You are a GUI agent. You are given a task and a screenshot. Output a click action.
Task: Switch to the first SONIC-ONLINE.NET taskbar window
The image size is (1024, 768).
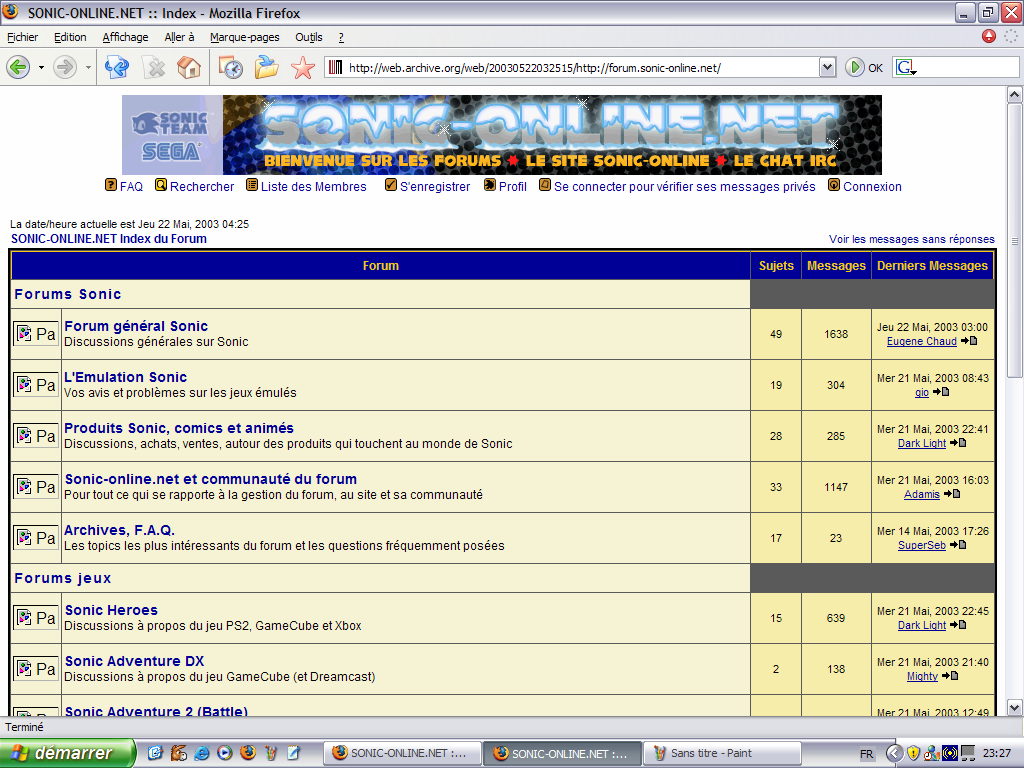pos(403,753)
